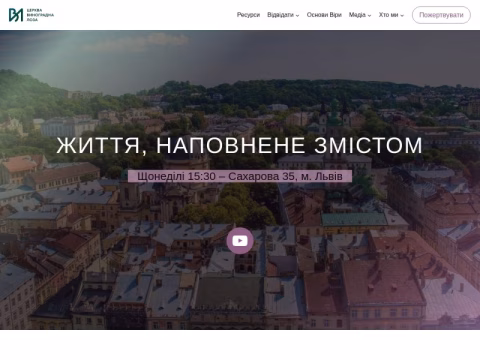Viewport: 480px width, 360px height.
Task: Open the Хто ми menu item
Action: pos(388,15)
